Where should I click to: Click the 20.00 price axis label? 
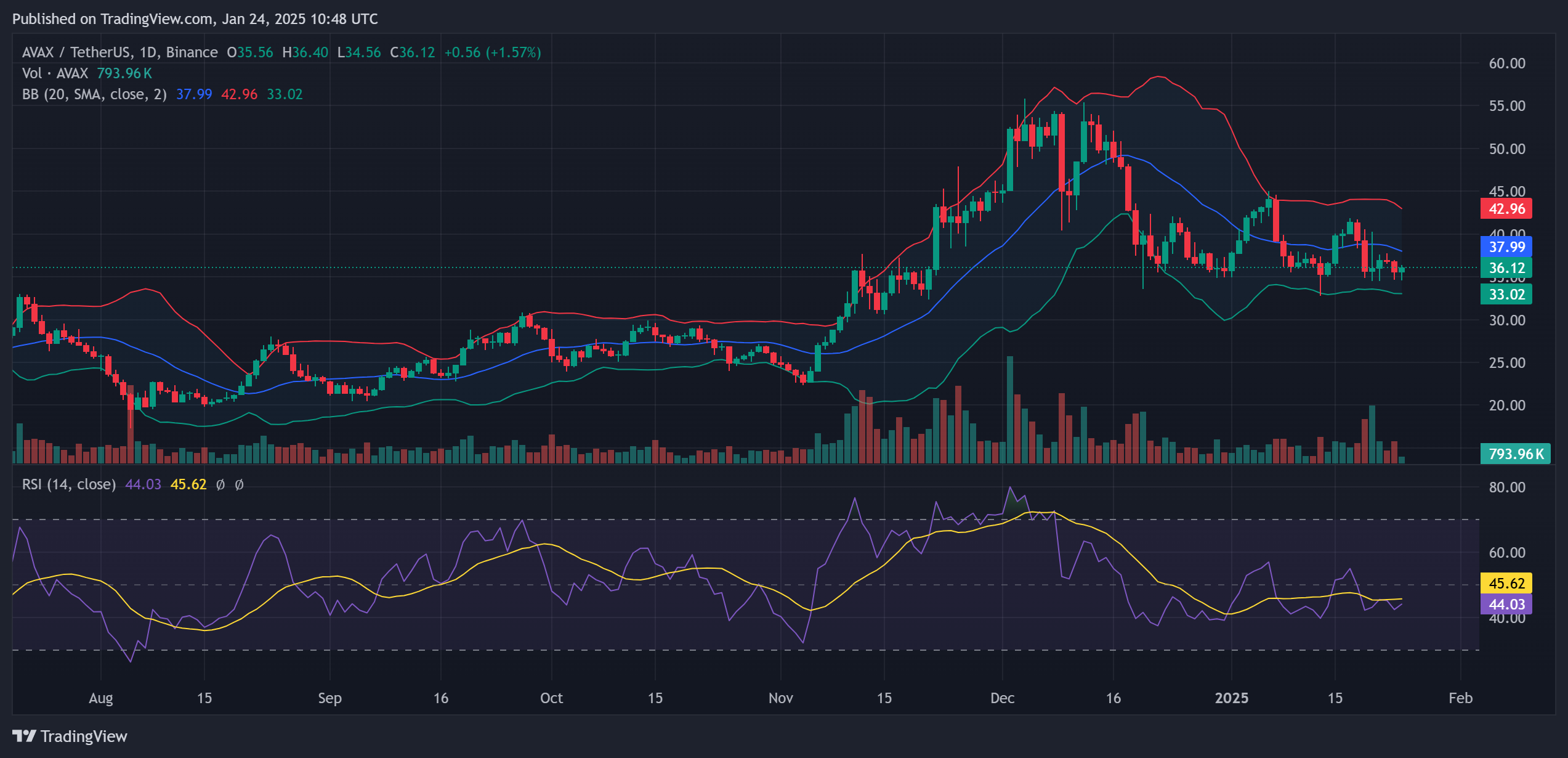[x=1507, y=405]
